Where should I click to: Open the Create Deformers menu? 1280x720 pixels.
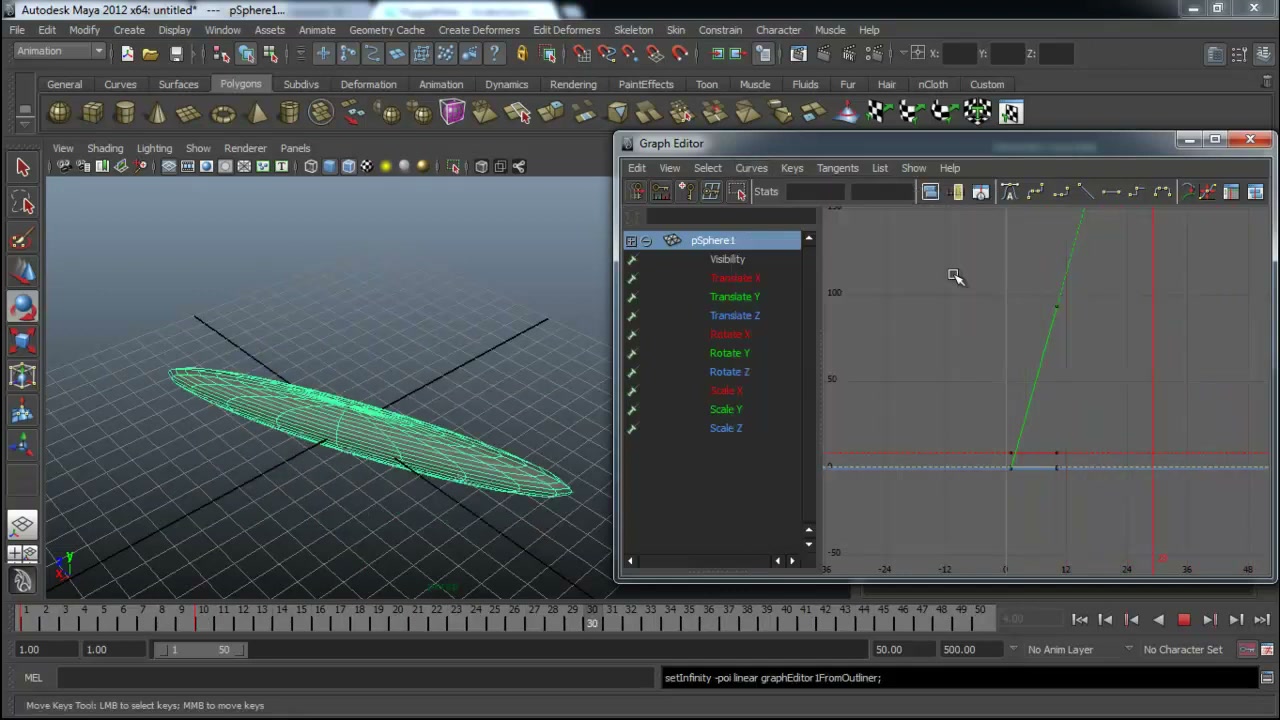(x=479, y=30)
